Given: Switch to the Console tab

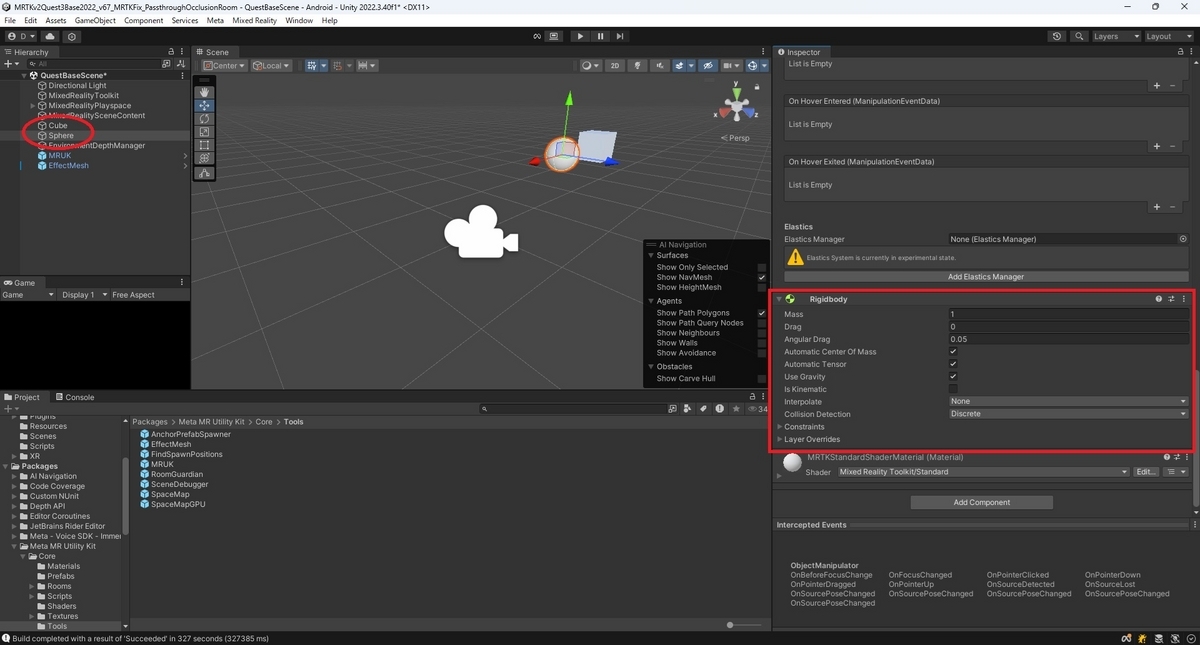Looking at the screenshot, I should coord(74,397).
